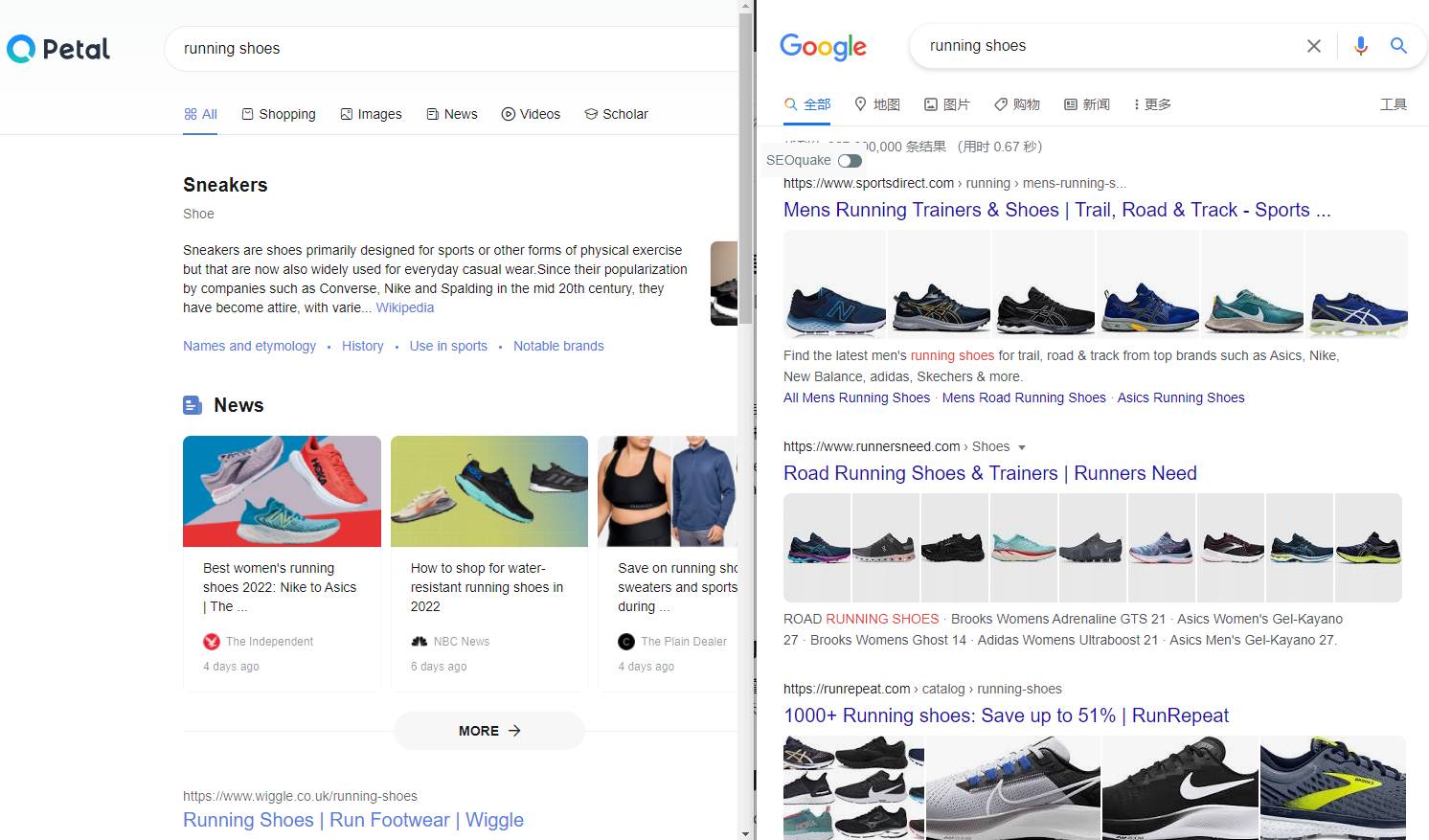Click the Petal logo icon
Screen dimensions: 1429x840
click(21, 49)
